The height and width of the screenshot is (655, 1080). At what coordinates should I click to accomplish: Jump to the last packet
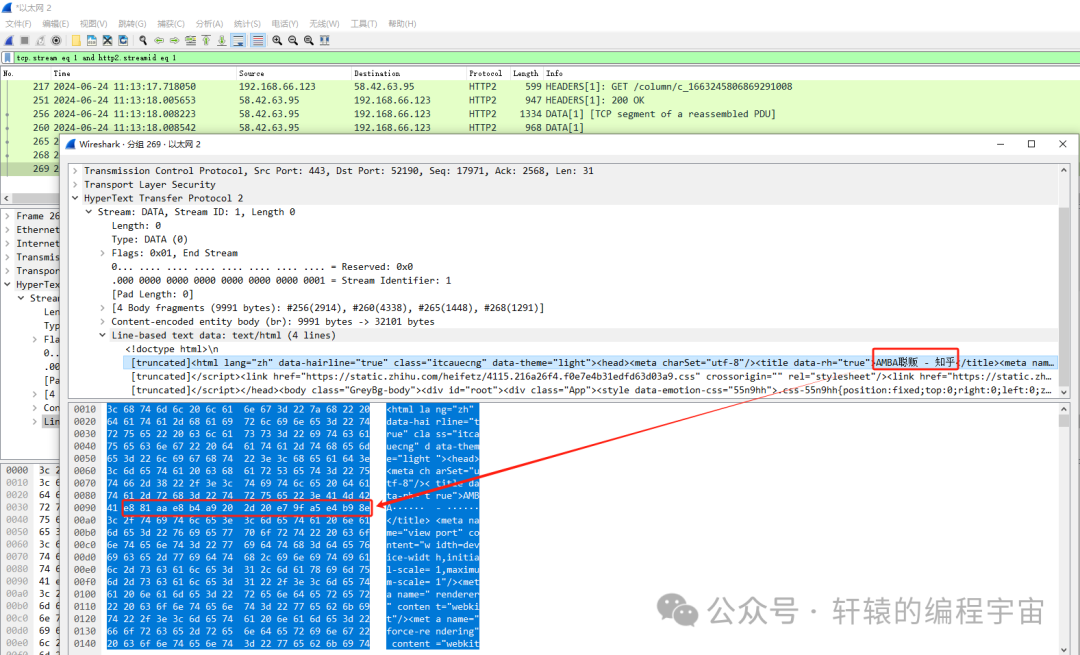(222, 41)
